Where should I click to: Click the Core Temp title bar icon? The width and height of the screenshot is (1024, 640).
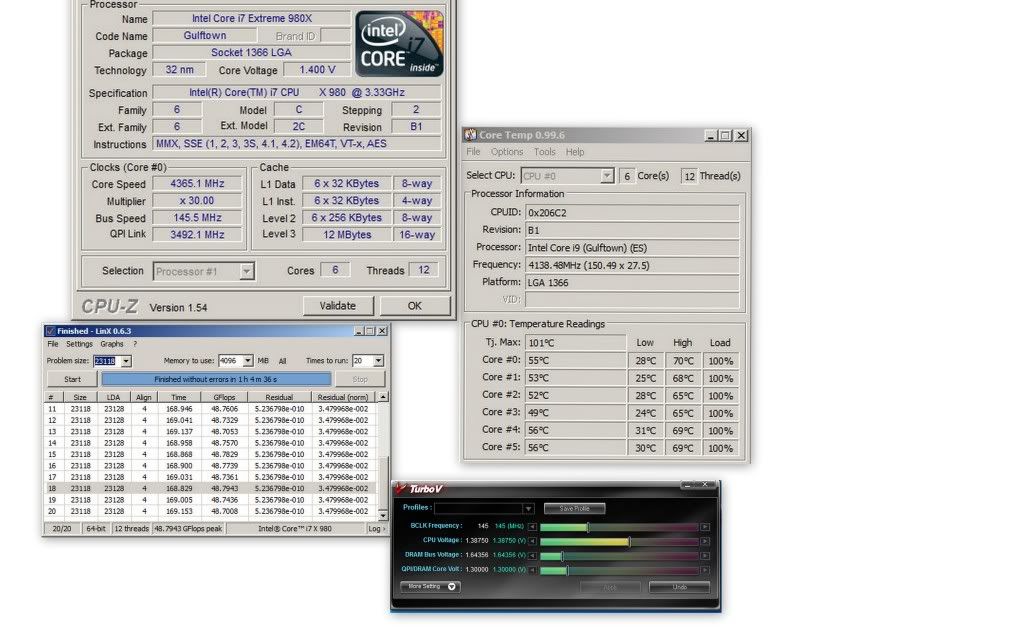[470, 135]
